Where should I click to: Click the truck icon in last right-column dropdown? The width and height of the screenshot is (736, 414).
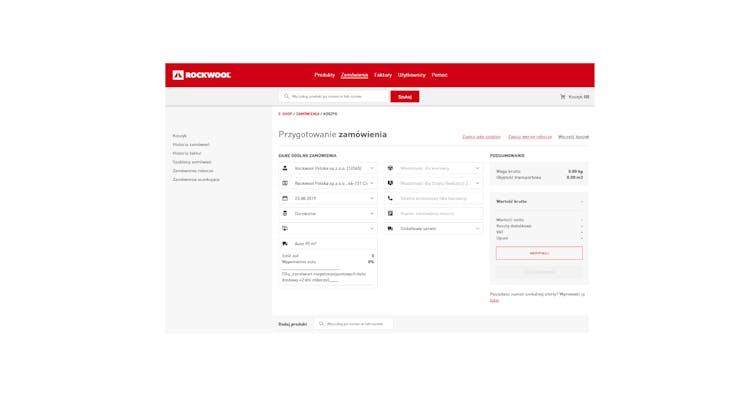tap(390, 228)
